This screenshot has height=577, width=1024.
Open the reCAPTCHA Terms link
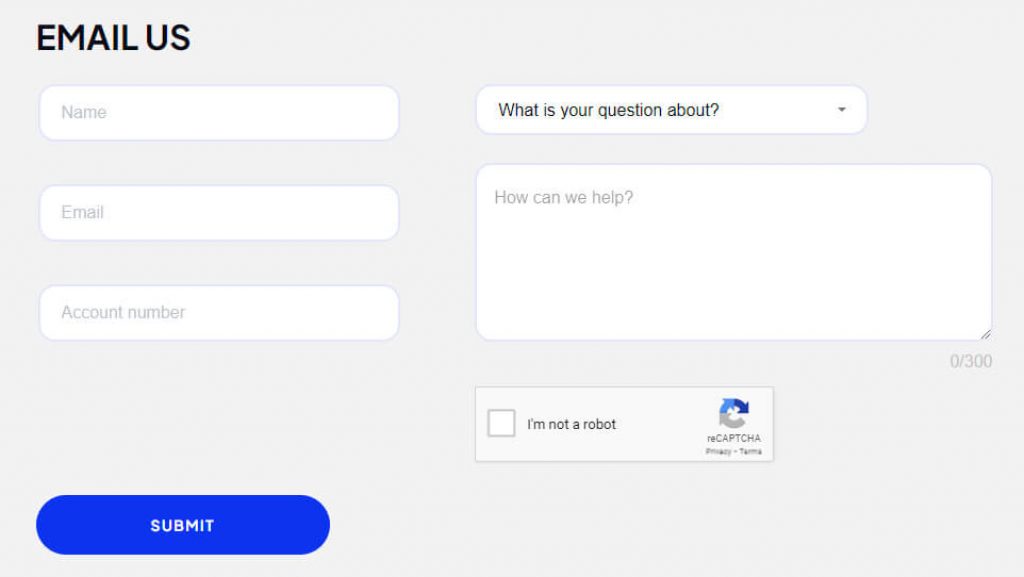click(751, 452)
